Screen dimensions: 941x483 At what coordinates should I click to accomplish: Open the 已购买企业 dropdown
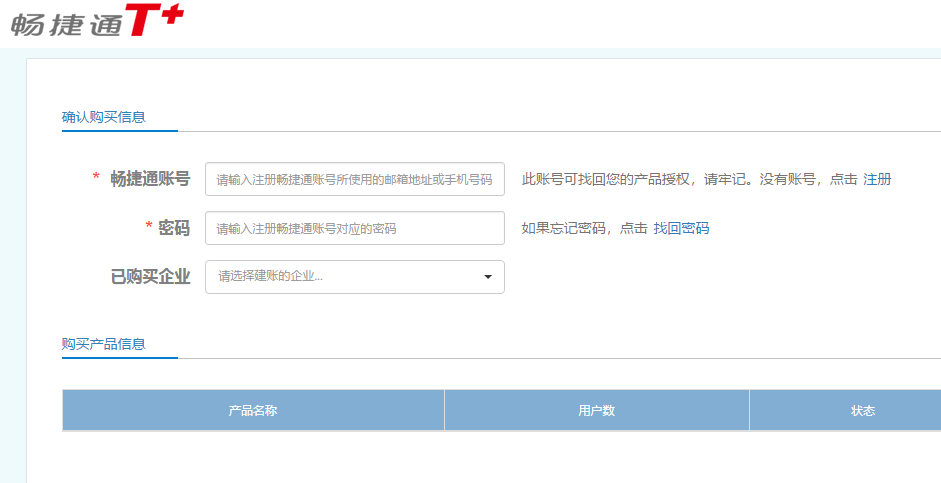[x=355, y=277]
